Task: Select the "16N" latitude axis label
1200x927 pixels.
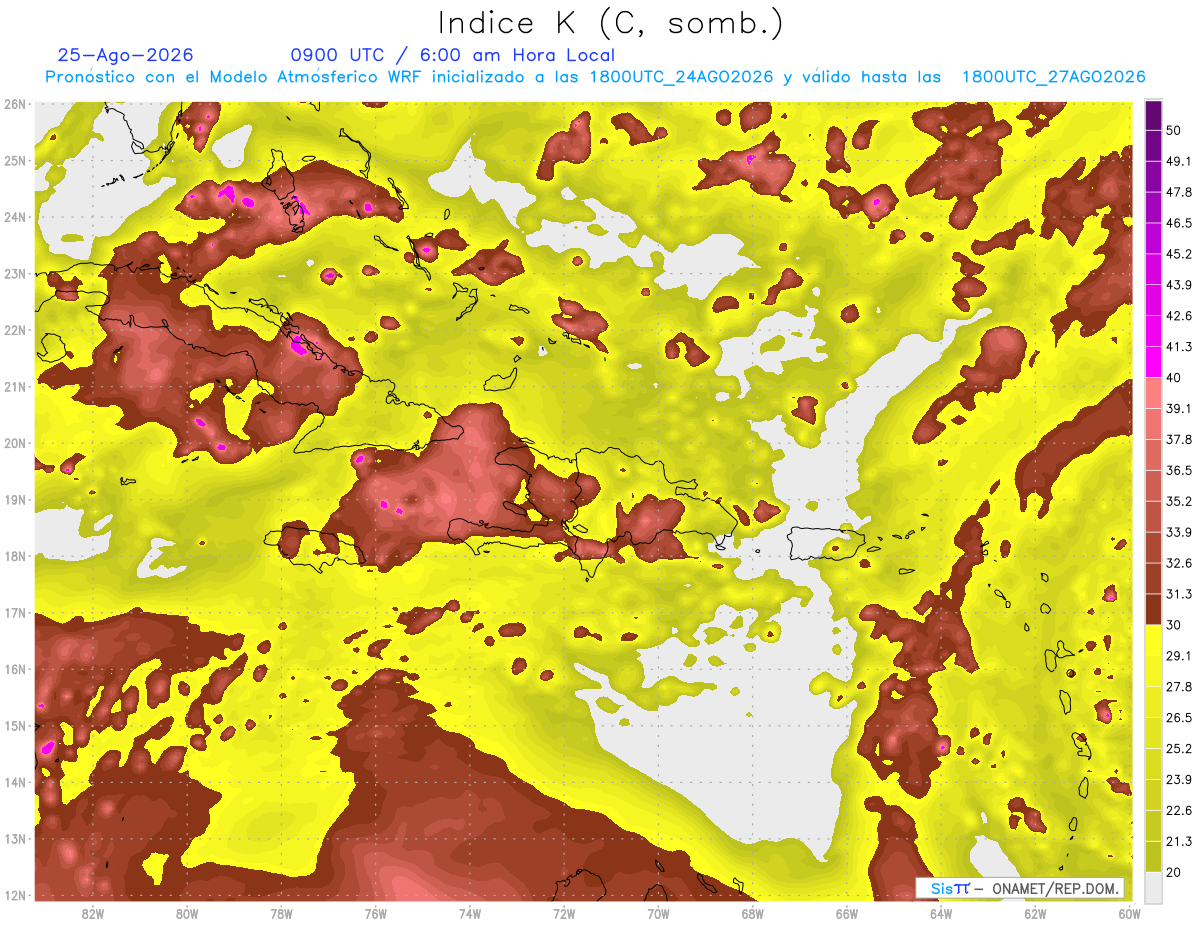Action: tap(14, 669)
